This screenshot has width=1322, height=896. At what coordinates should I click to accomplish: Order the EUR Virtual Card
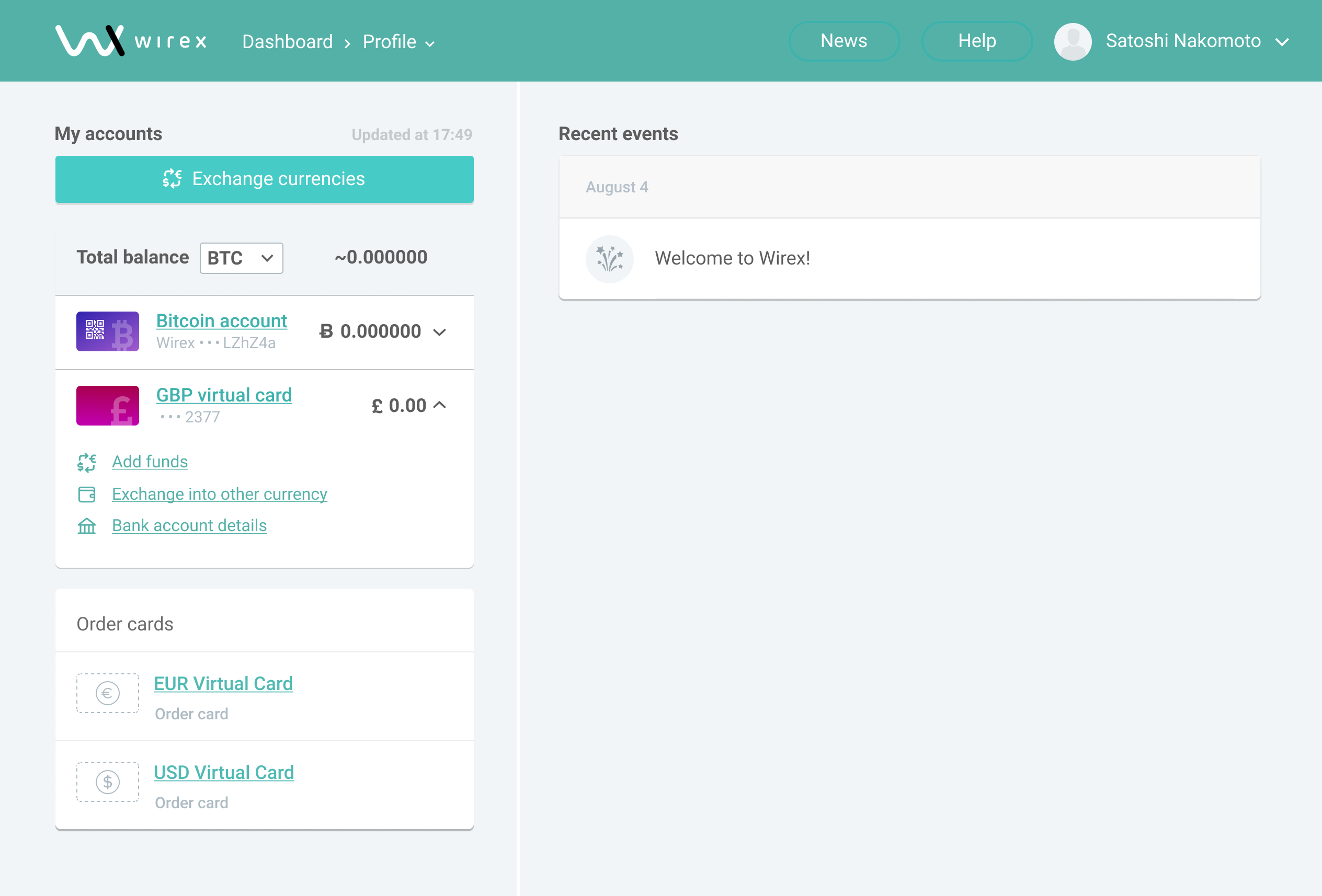pyautogui.click(x=223, y=683)
